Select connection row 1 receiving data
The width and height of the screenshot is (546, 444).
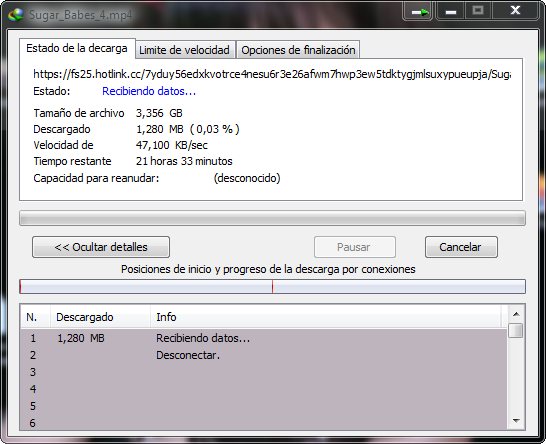click(264, 338)
